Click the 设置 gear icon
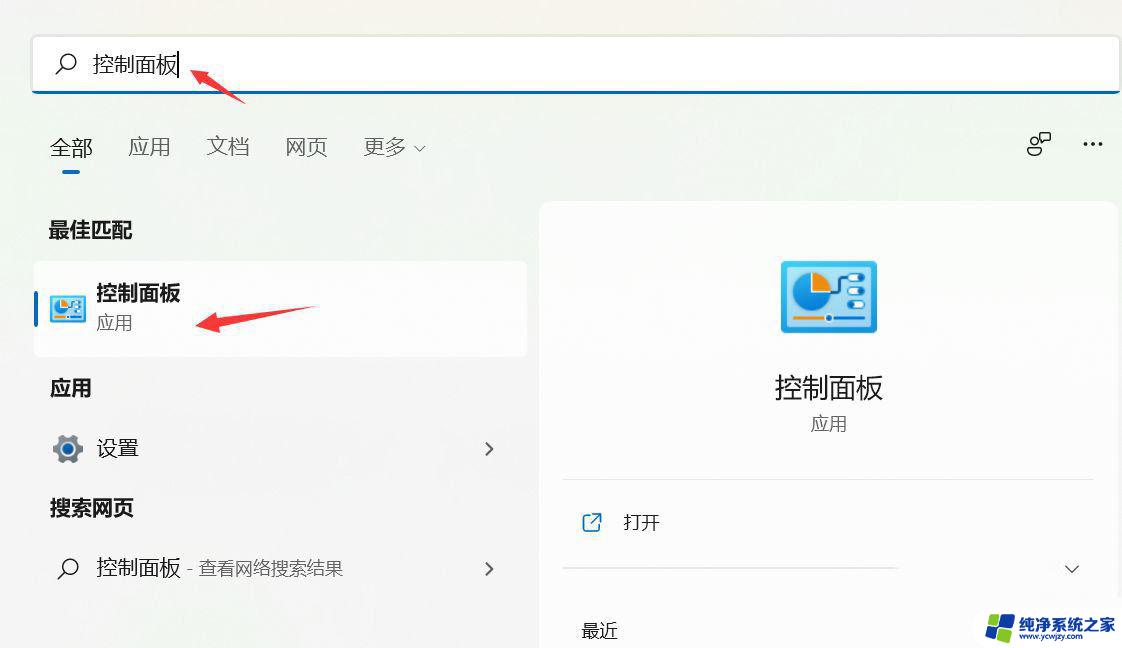1122x648 pixels. pos(67,449)
